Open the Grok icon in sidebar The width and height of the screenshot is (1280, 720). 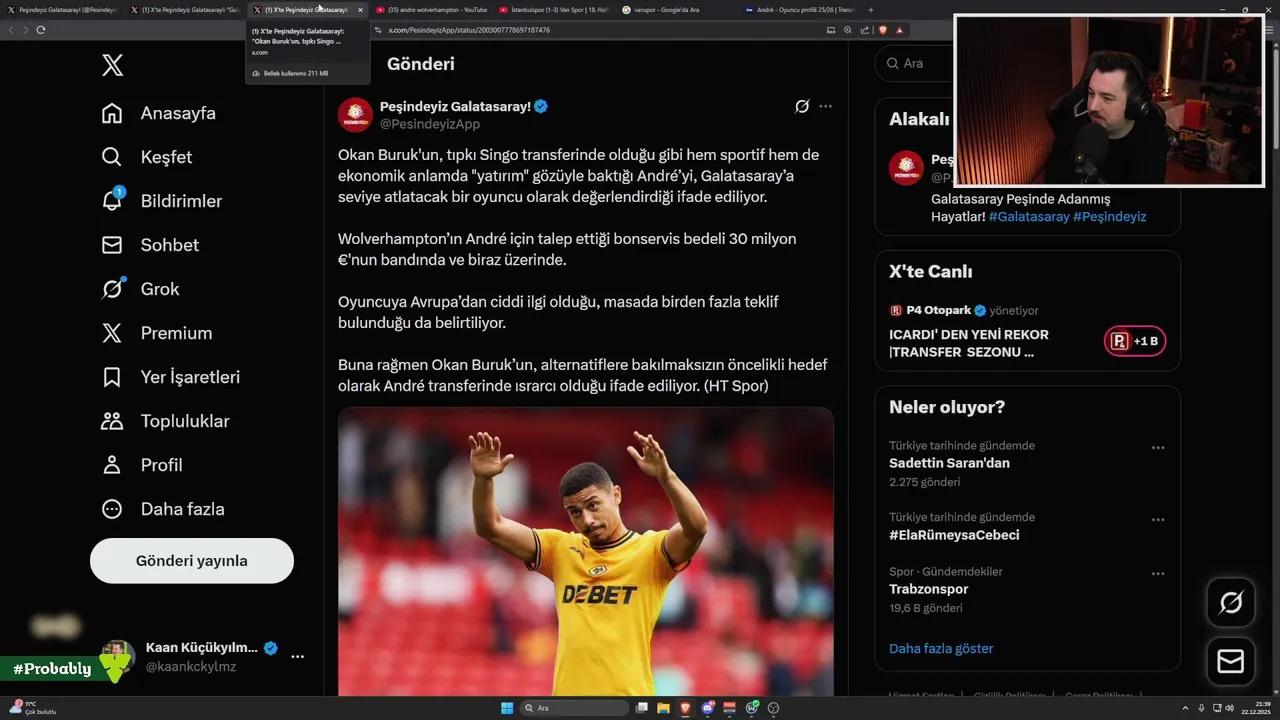[112, 288]
